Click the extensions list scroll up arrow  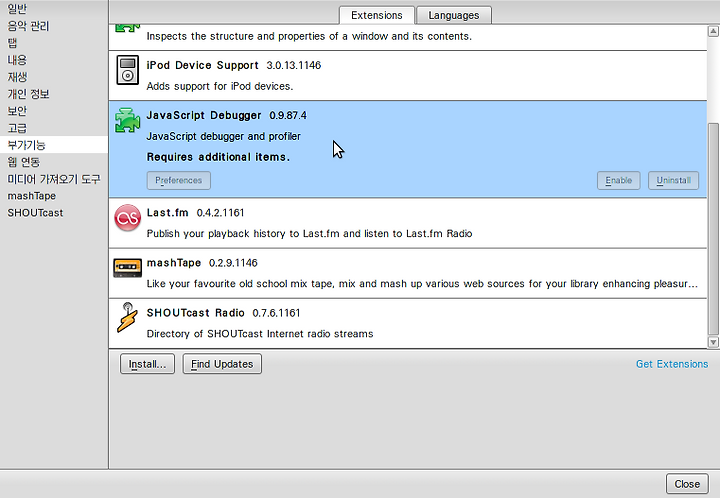[713, 31]
